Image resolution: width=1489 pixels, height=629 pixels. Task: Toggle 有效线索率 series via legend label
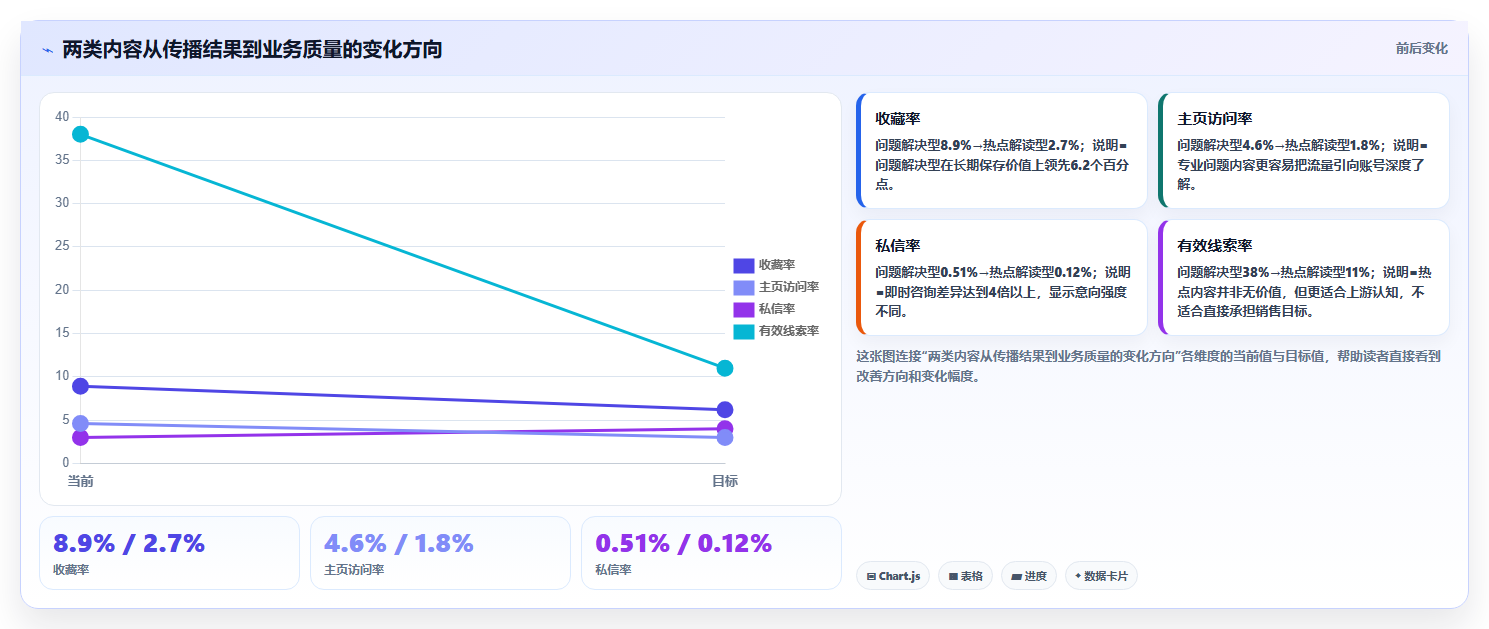[x=788, y=331]
